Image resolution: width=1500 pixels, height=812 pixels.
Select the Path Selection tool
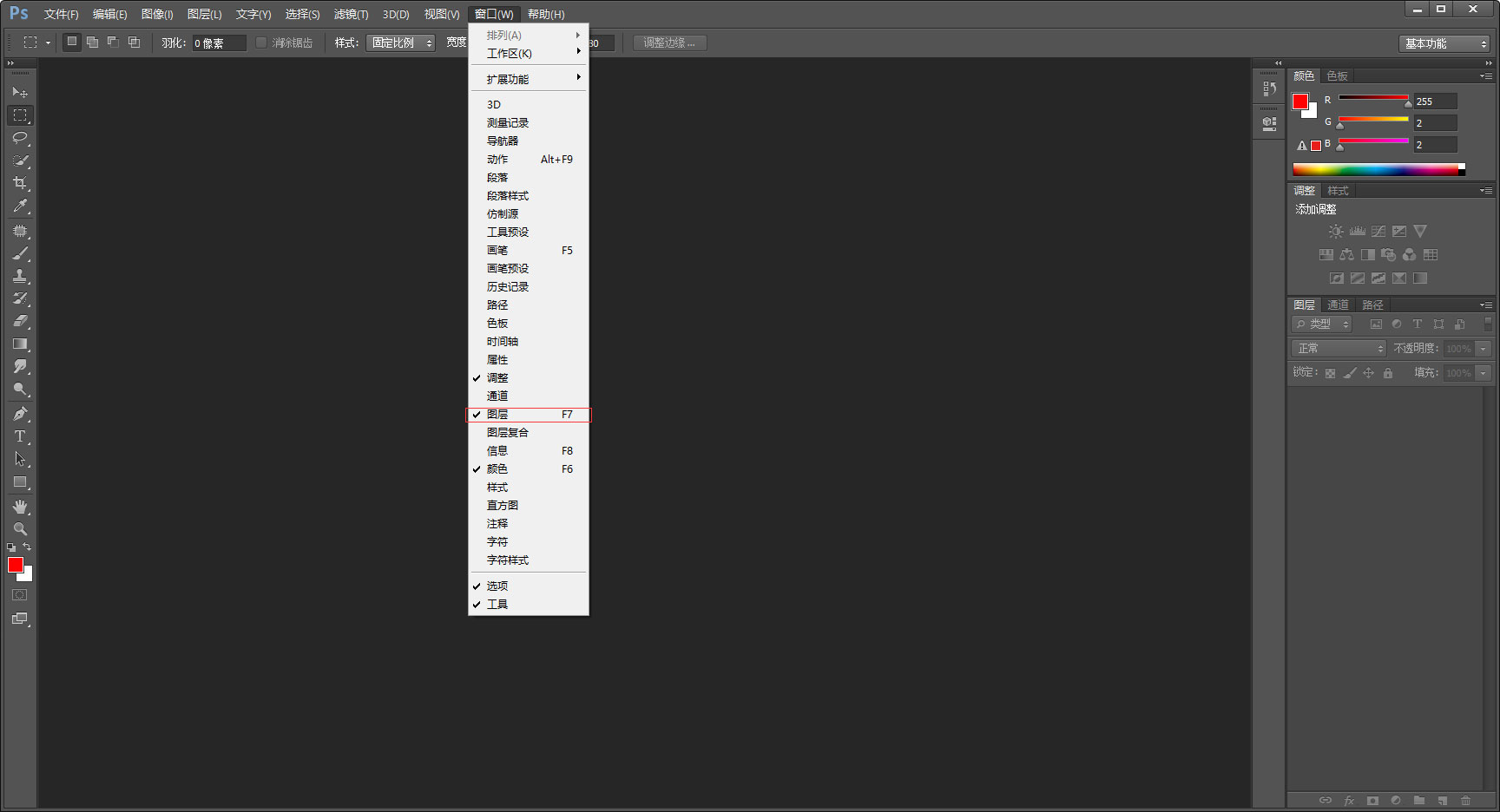20,459
